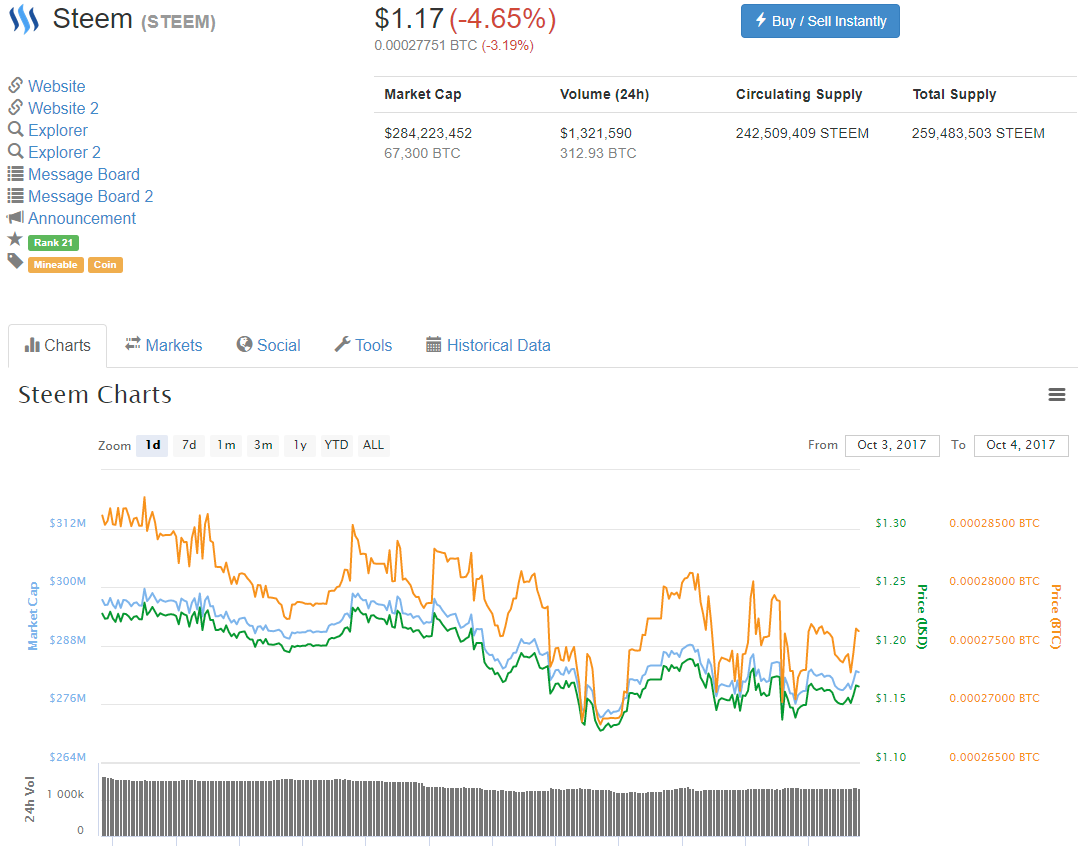Click the 259,483,503 STEEM total supply

click(978, 133)
